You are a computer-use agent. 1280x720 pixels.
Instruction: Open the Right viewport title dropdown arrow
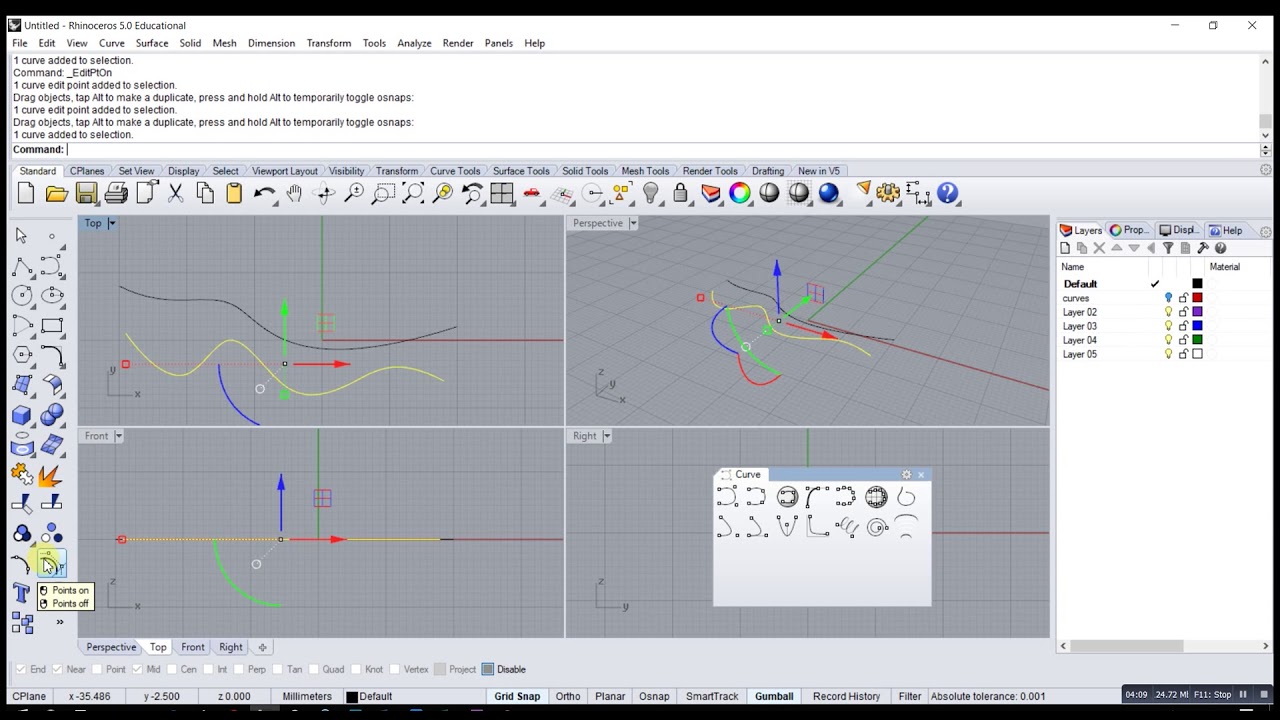pyautogui.click(x=606, y=436)
